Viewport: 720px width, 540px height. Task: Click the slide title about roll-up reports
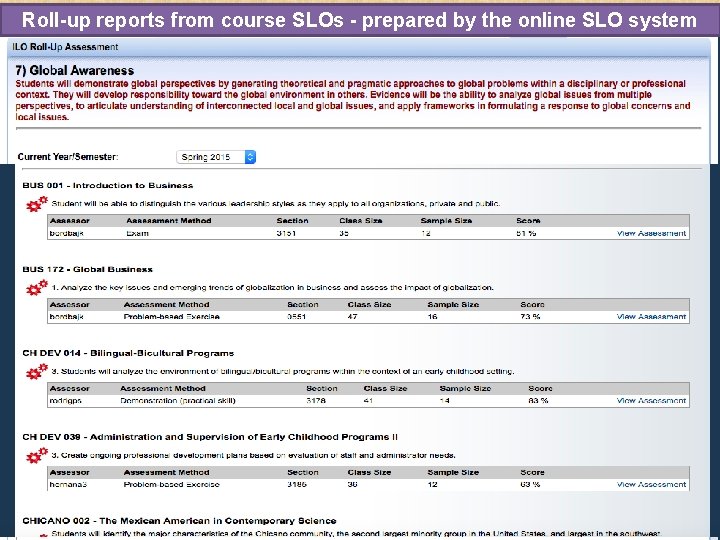(360, 20)
